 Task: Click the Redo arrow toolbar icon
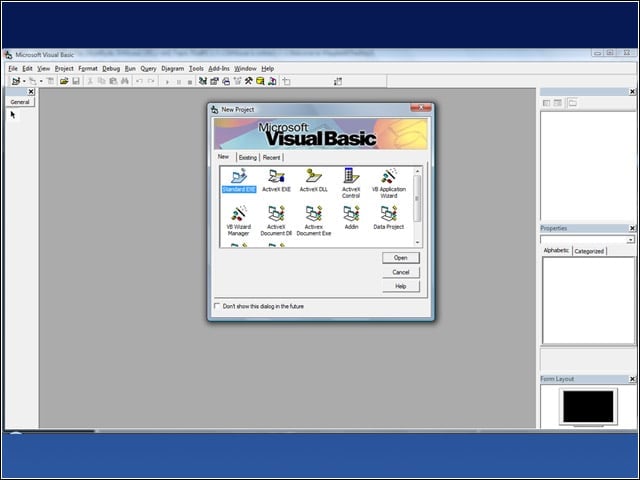pyautogui.click(x=151, y=81)
